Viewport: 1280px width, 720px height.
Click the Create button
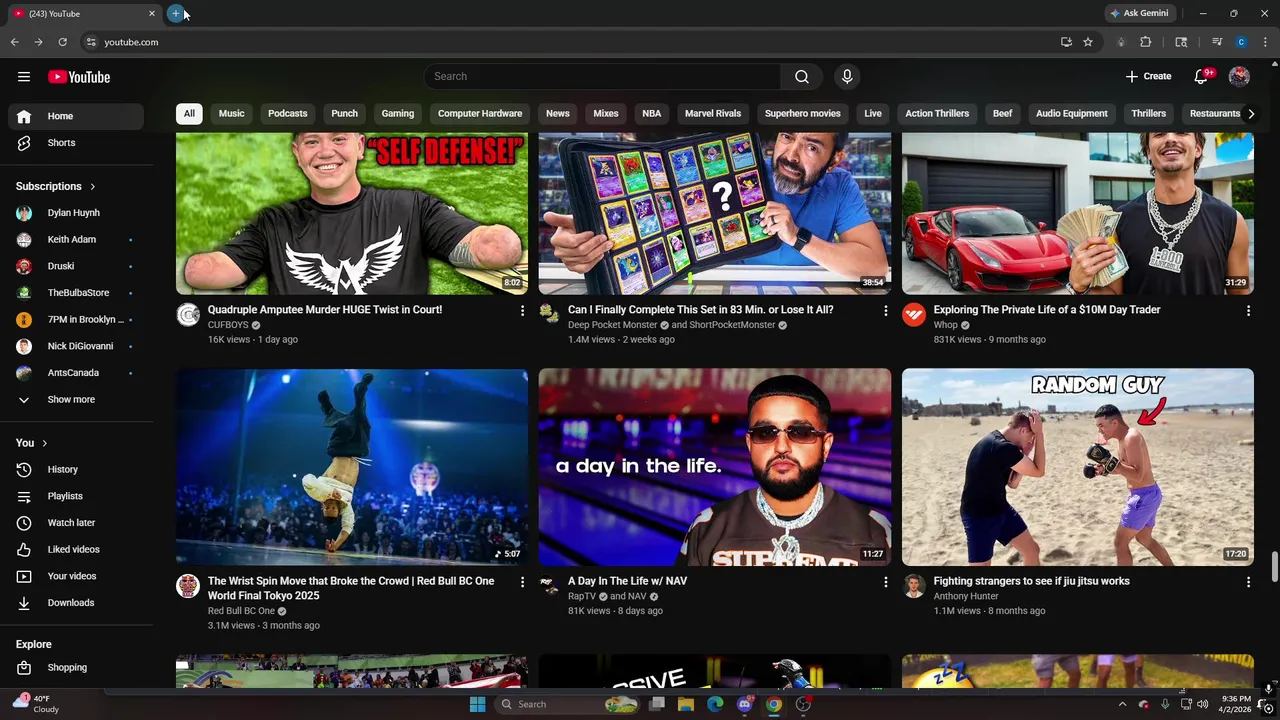pos(1148,77)
